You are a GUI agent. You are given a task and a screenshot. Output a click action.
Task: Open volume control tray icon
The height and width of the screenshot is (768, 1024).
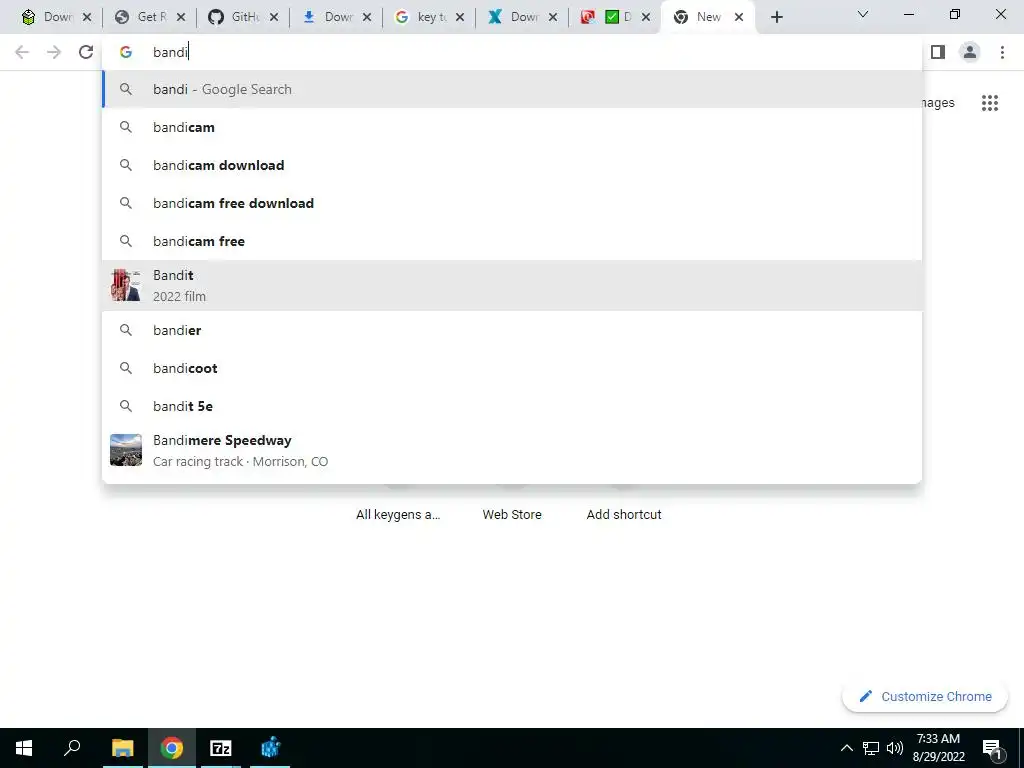click(895, 748)
